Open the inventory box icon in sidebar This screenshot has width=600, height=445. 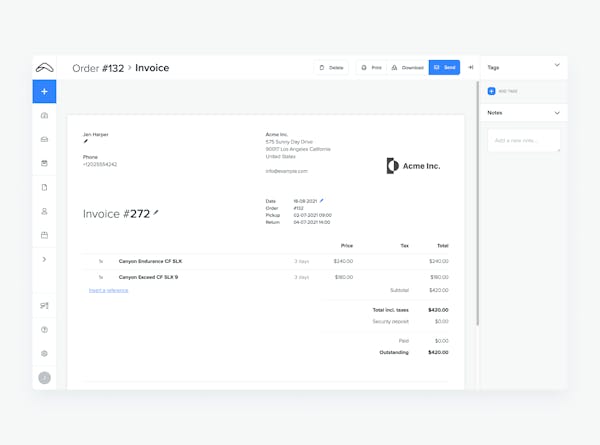pos(44,235)
